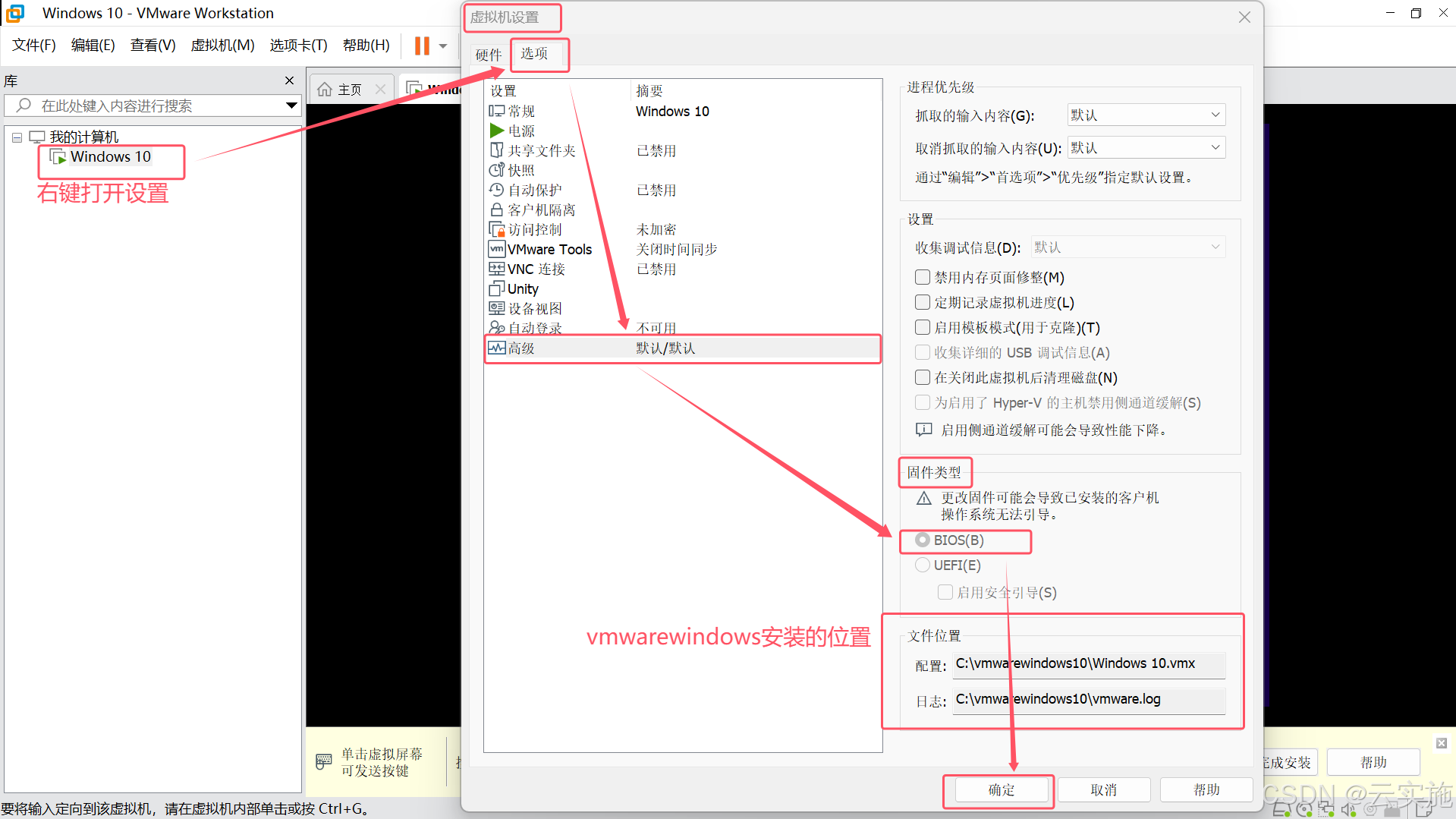Click the 主页 home tab icon
This screenshot has height=819, width=1456.
(x=325, y=90)
